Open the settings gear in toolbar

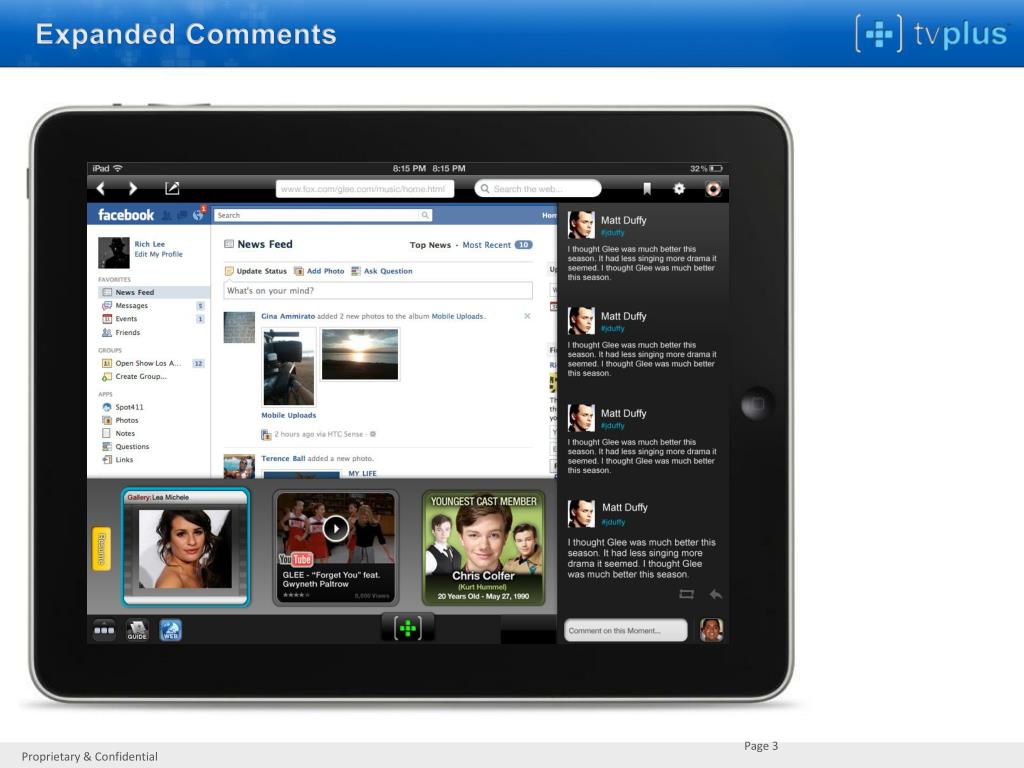point(679,189)
